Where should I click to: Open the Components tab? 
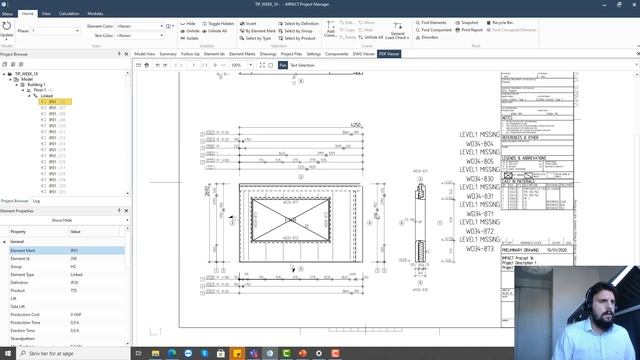337,54
